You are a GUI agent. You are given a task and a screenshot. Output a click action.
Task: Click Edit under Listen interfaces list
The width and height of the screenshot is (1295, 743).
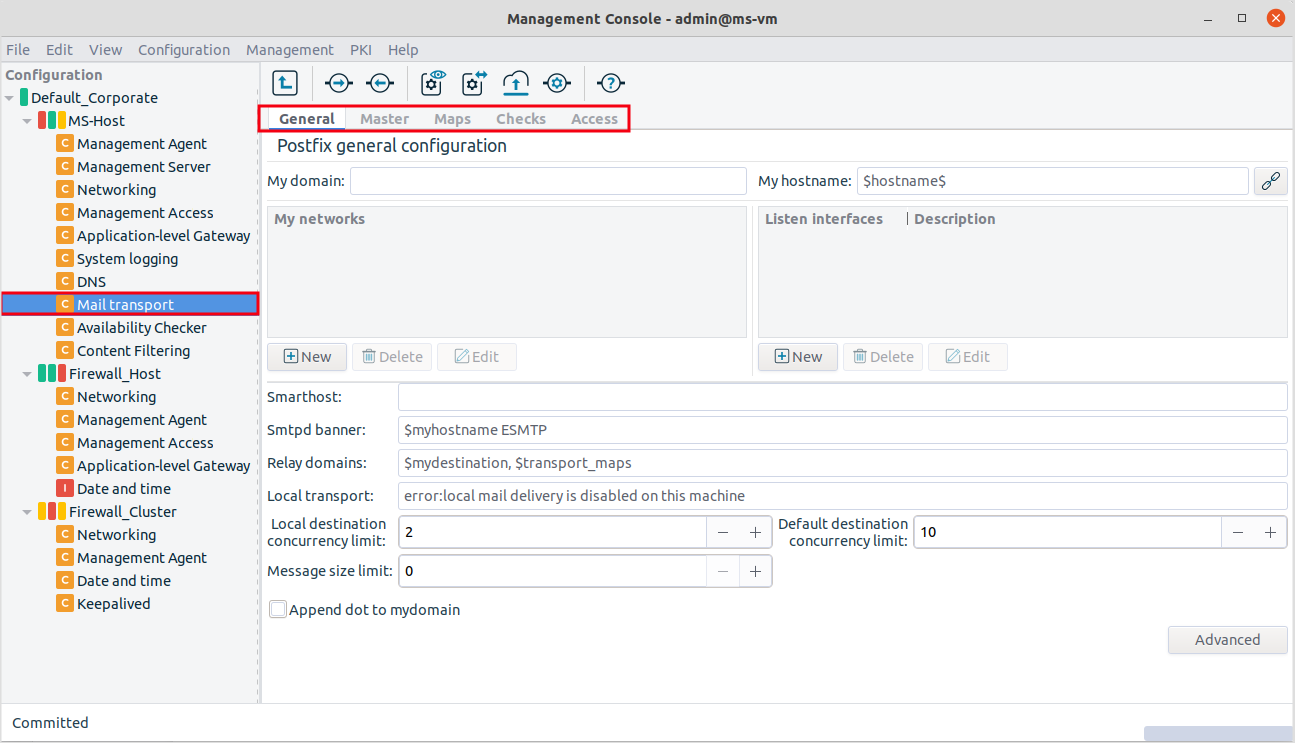pyautogui.click(x=968, y=357)
